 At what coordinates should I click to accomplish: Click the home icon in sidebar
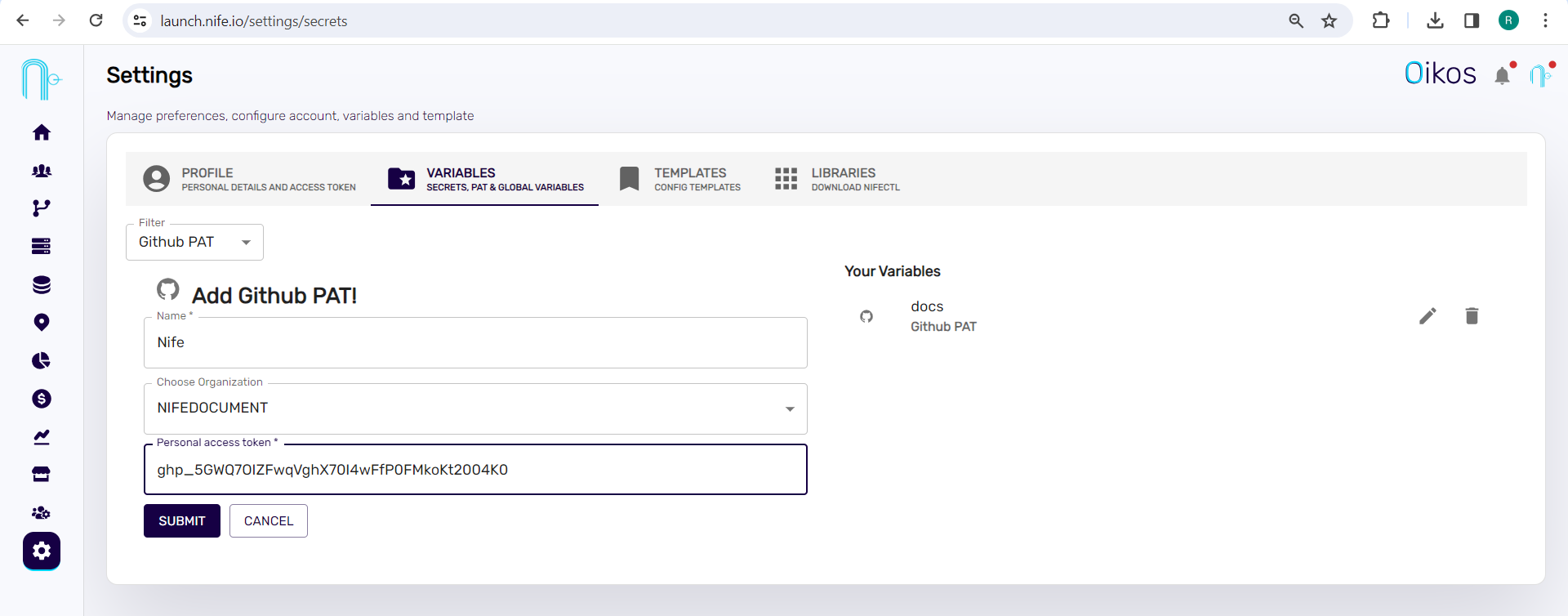tap(42, 132)
